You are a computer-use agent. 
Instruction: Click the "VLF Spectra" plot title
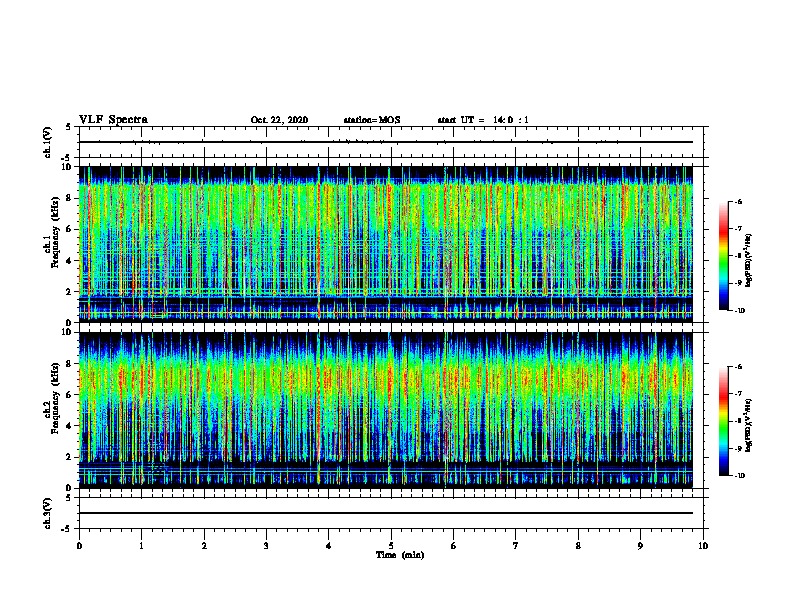click(x=113, y=120)
